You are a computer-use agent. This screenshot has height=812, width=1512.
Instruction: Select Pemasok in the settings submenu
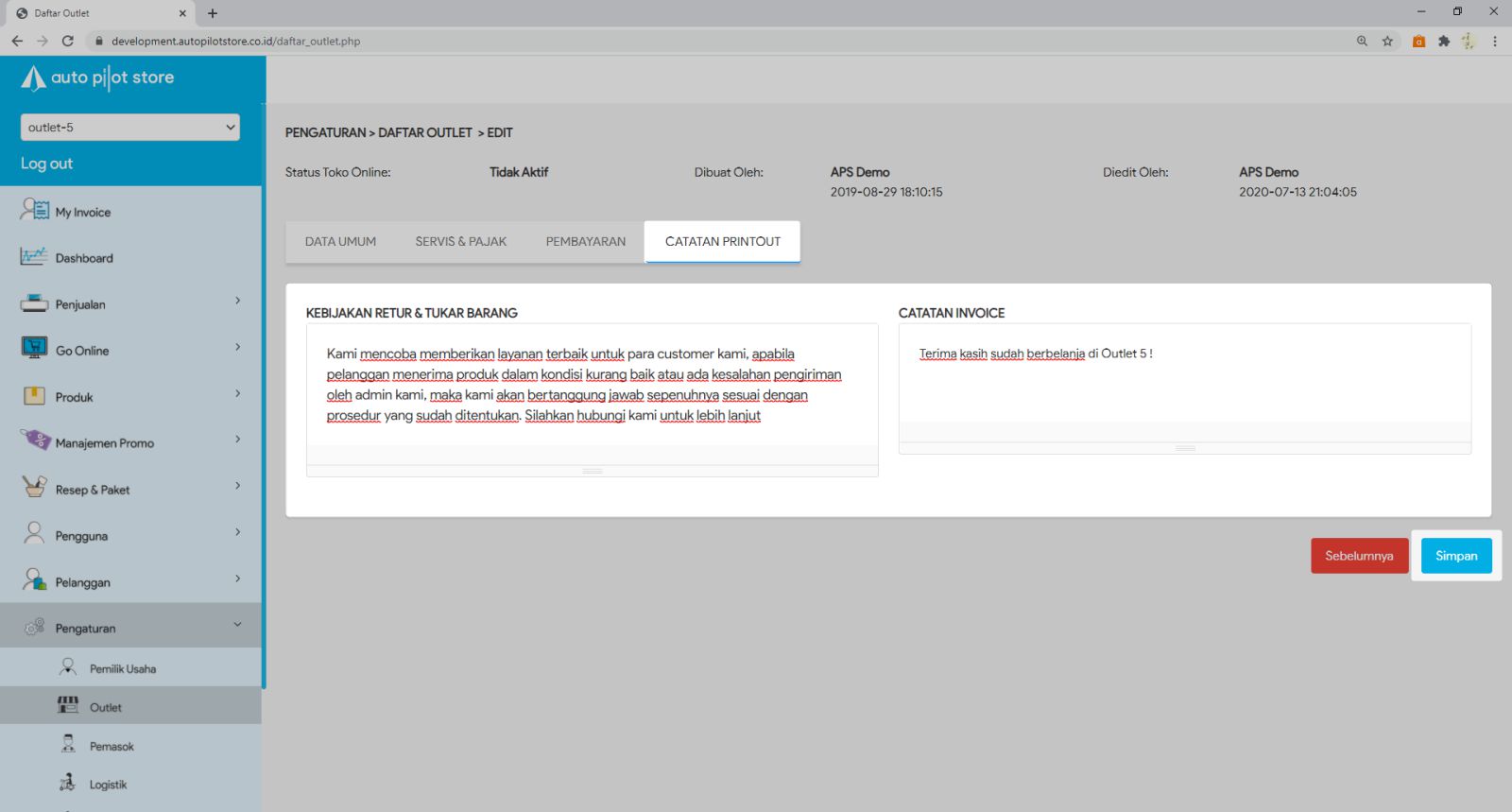tap(112, 747)
